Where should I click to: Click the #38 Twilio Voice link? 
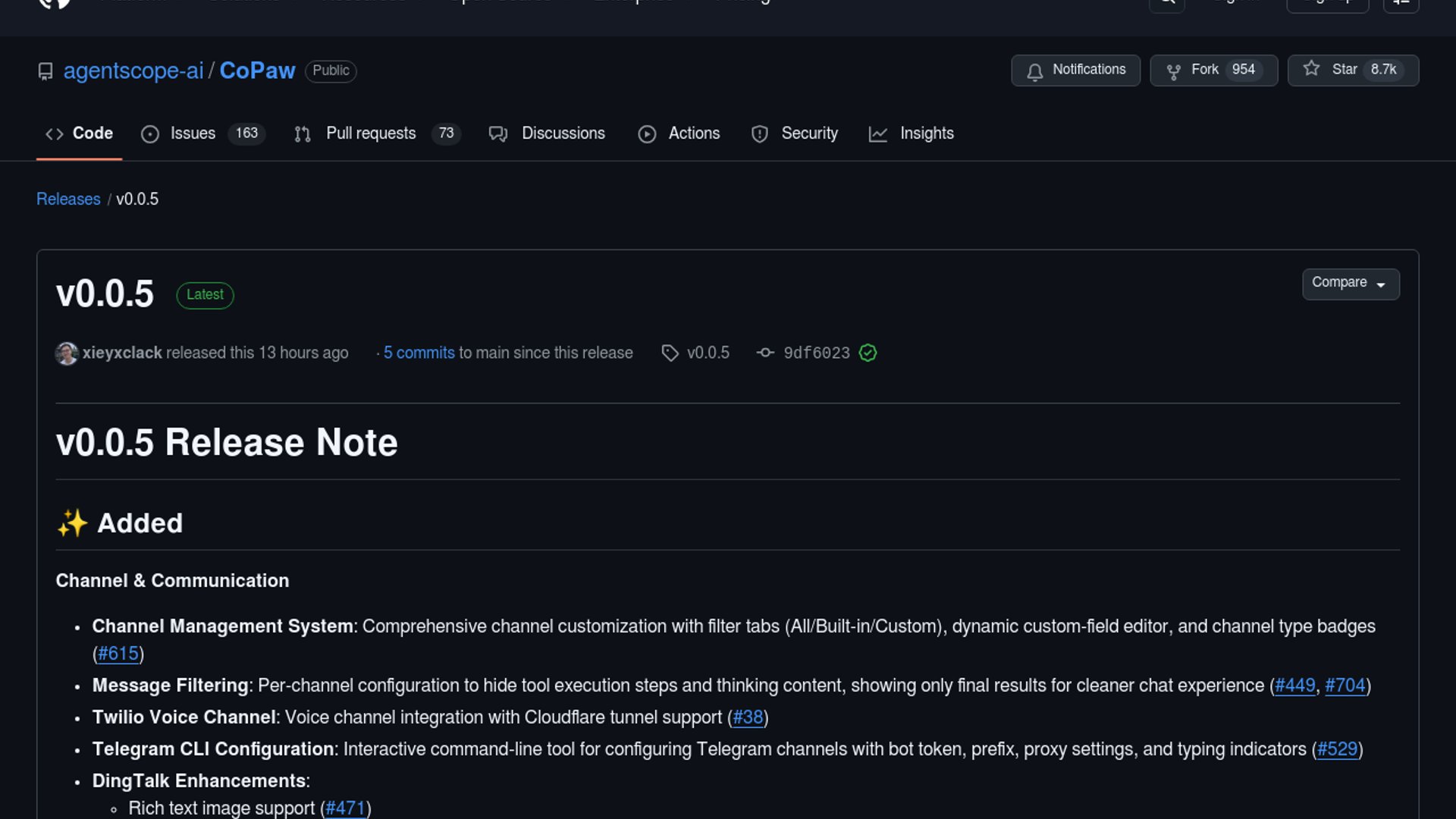[x=748, y=717]
